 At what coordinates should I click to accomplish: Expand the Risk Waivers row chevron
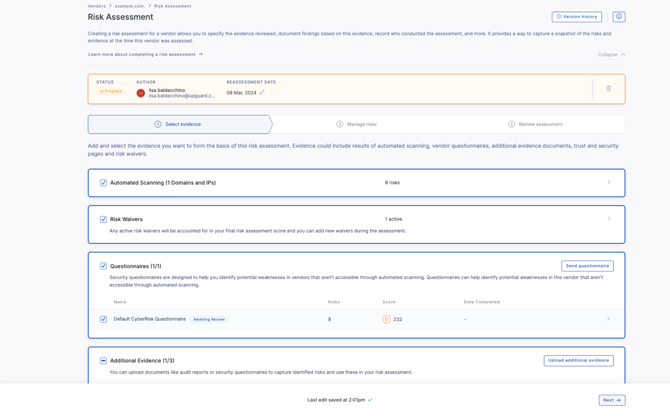609,219
